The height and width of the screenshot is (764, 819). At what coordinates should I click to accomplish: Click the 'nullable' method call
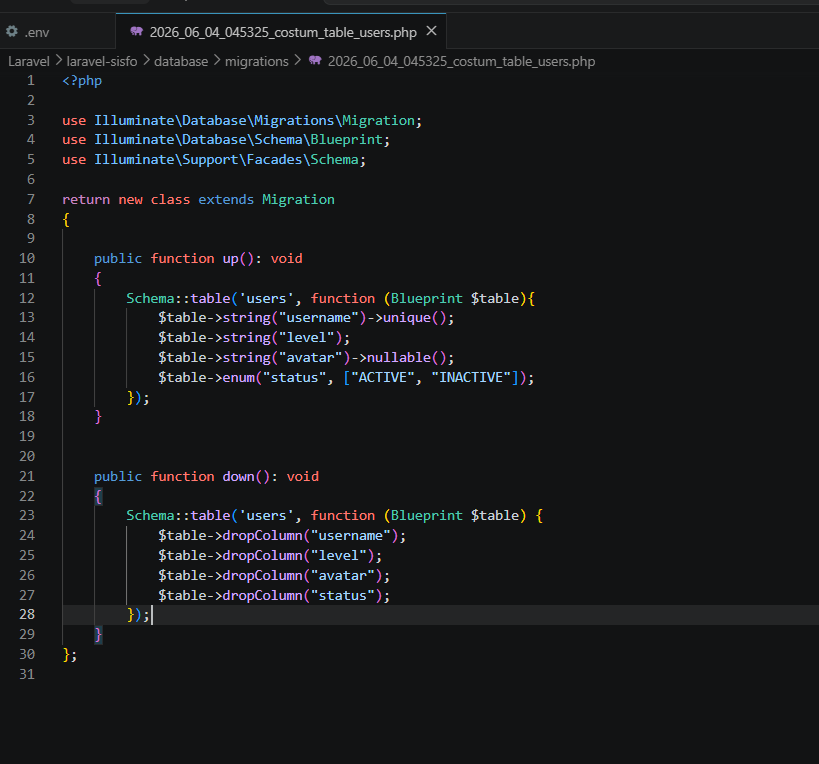coord(399,358)
